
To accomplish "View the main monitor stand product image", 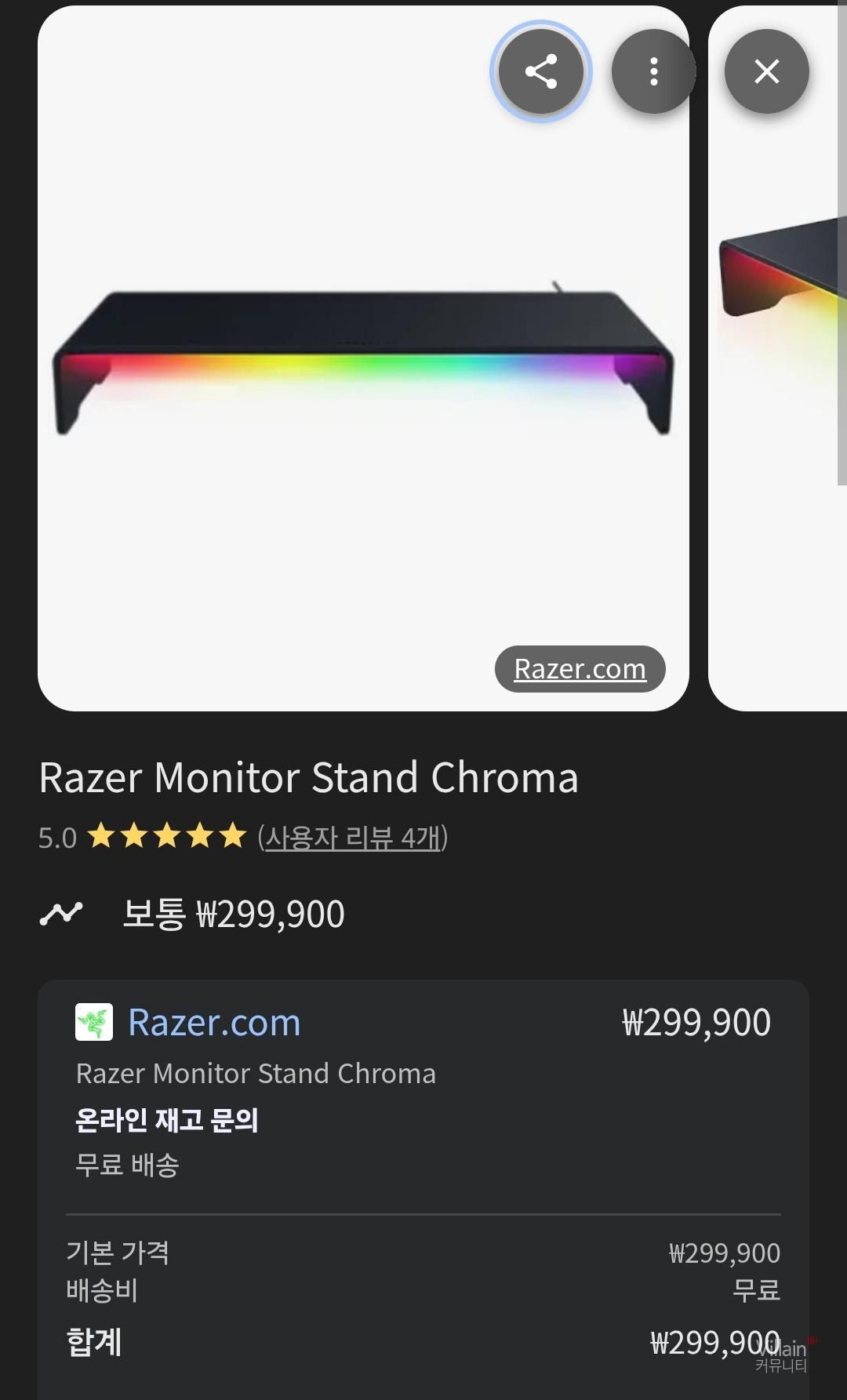I will click(363, 358).
